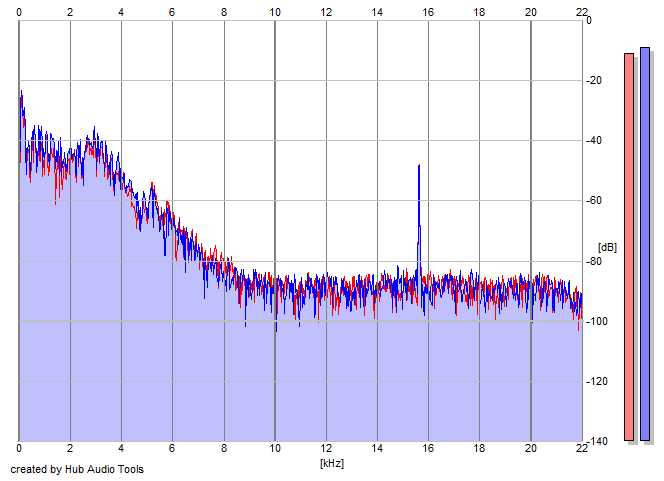Screen dimensions: 664x481
Task: Click the bottom axis 2 kHz label
Action: click(70, 448)
